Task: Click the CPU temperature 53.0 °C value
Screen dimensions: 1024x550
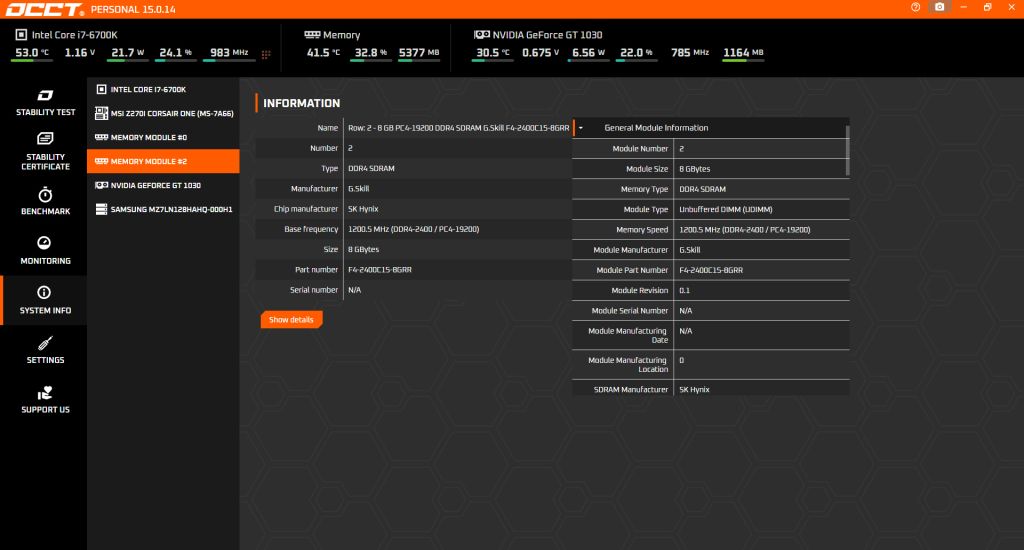Action: pos(31,53)
